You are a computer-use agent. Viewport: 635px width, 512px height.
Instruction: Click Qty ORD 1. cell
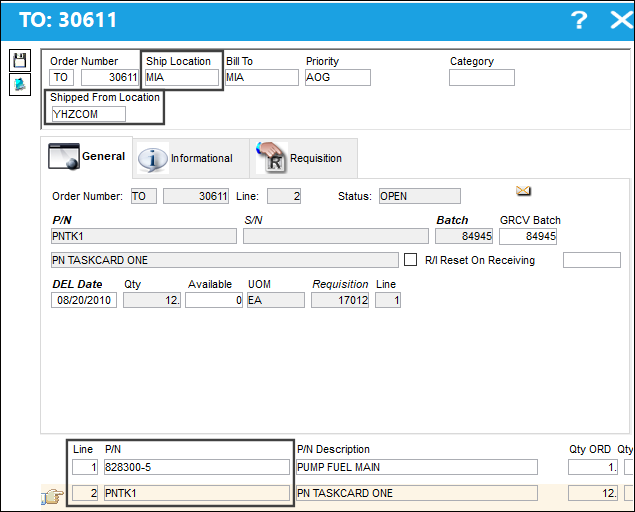click(593, 467)
